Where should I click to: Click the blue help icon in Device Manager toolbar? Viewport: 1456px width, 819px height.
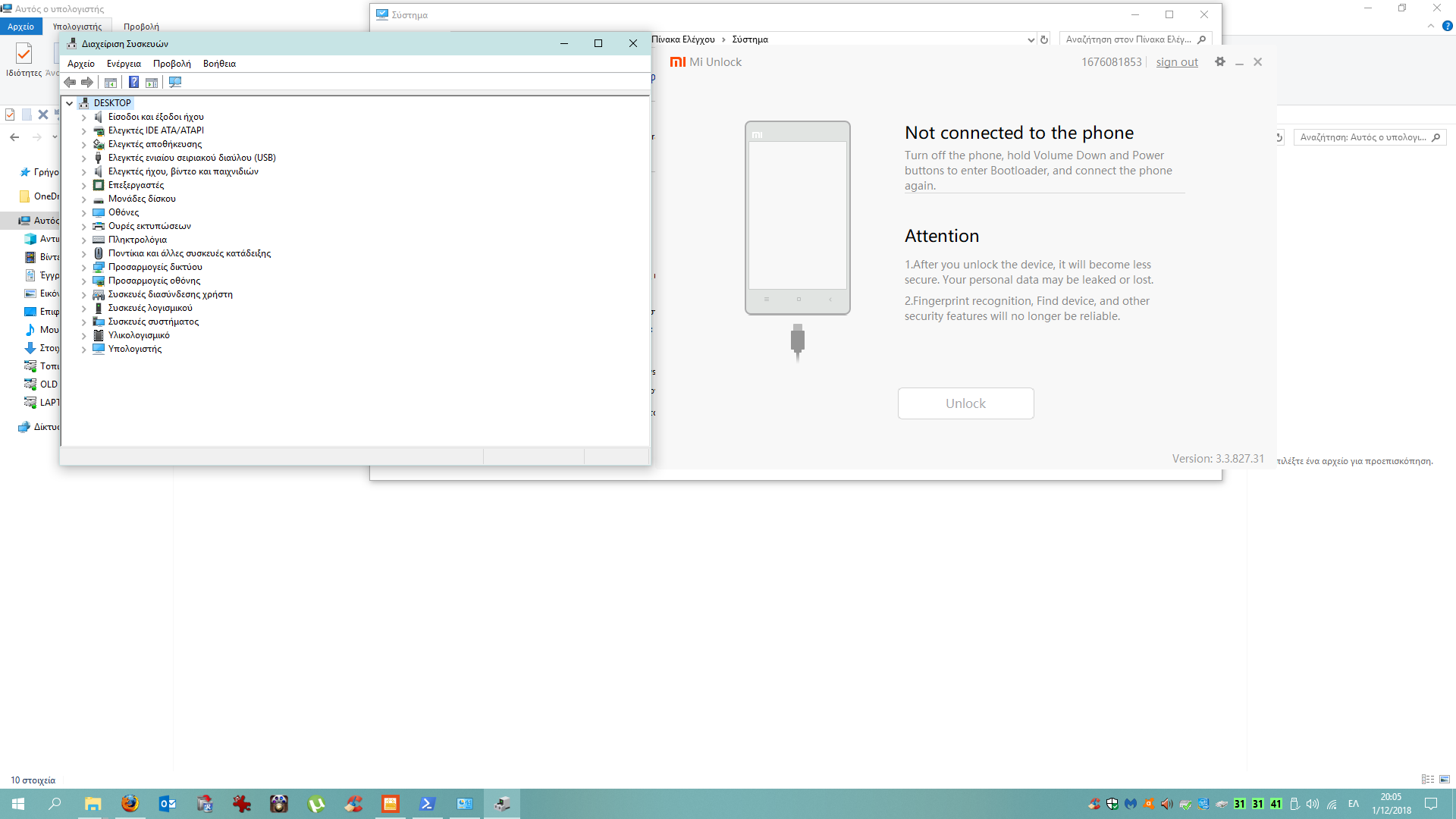[x=133, y=83]
